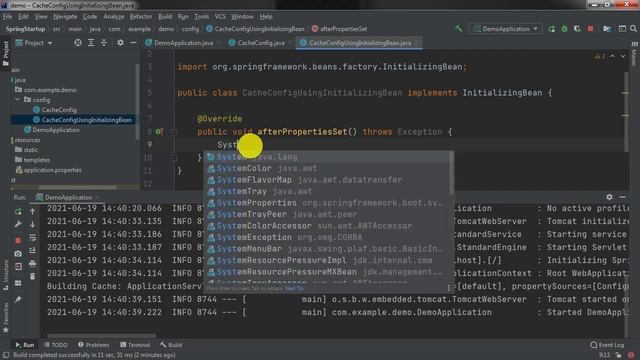The width and height of the screenshot is (640, 360).
Task: Open the Maven side panel
Action: (x=634, y=53)
